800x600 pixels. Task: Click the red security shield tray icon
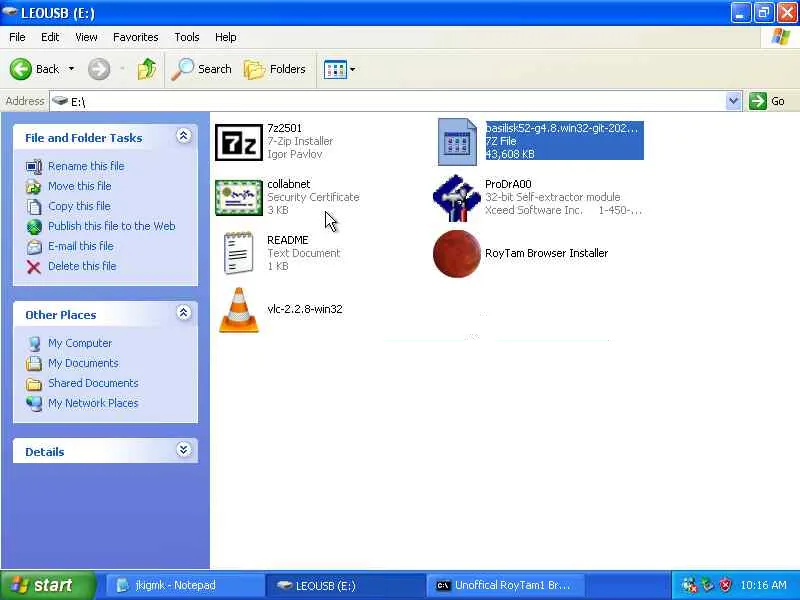(x=726, y=585)
